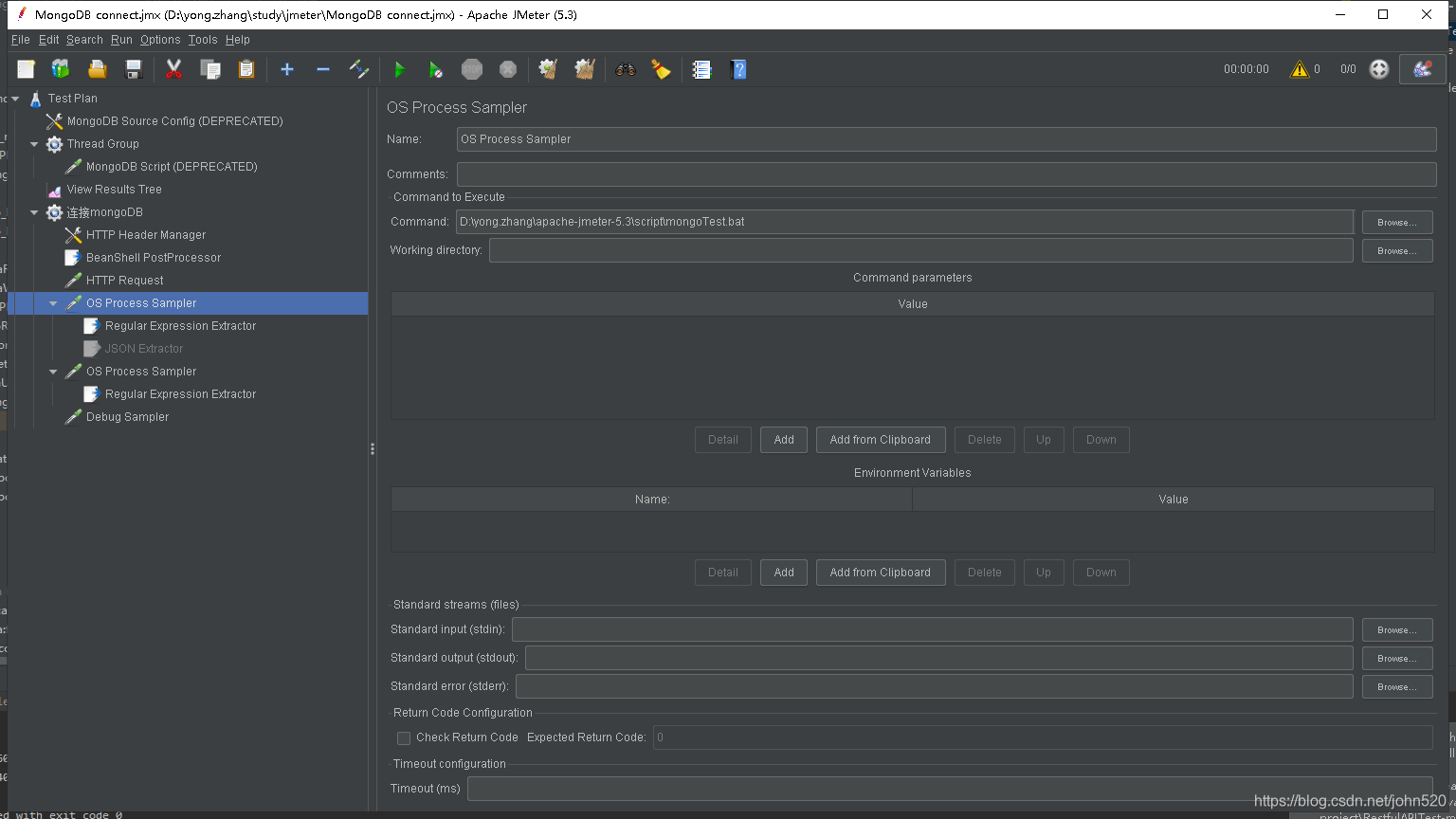1456x819 pixels.
Task: Open the Function Helper dialog icon
Action: tap(701, 69)
